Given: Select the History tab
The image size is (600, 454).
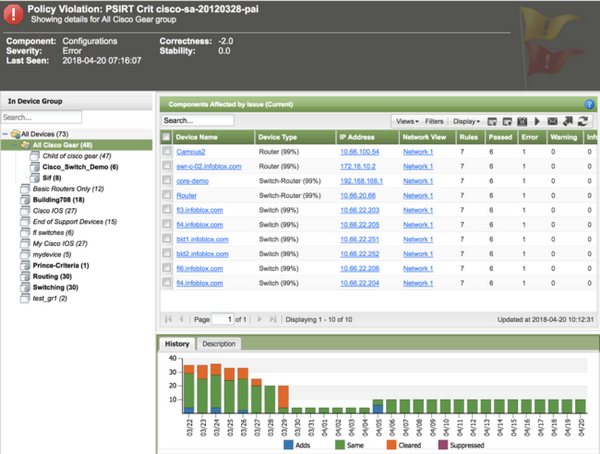Looking at the screenshot, I should point(176,344).
